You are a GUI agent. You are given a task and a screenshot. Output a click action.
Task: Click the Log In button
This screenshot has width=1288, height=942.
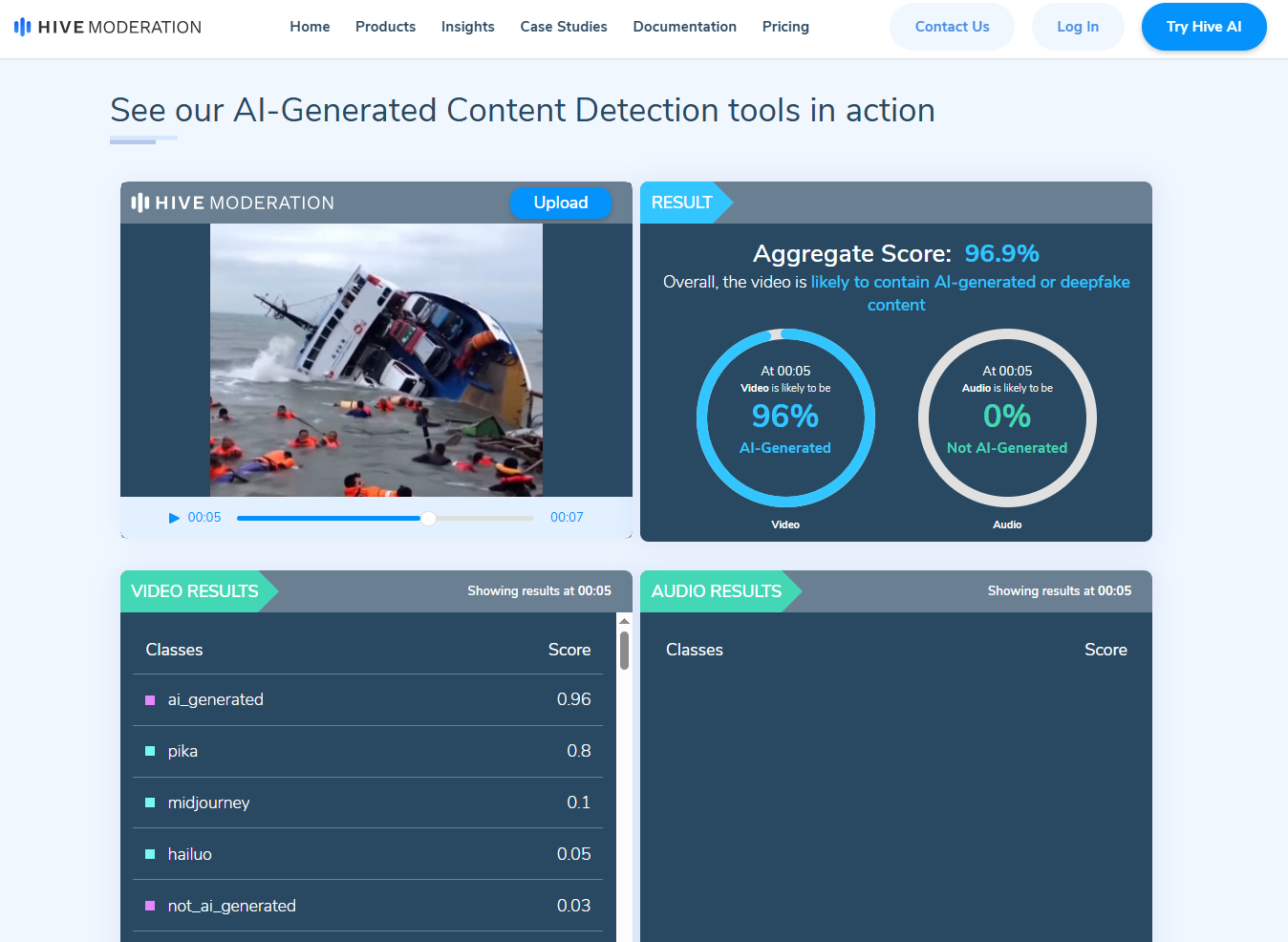pyautogui.click(x=1078, y=27)
